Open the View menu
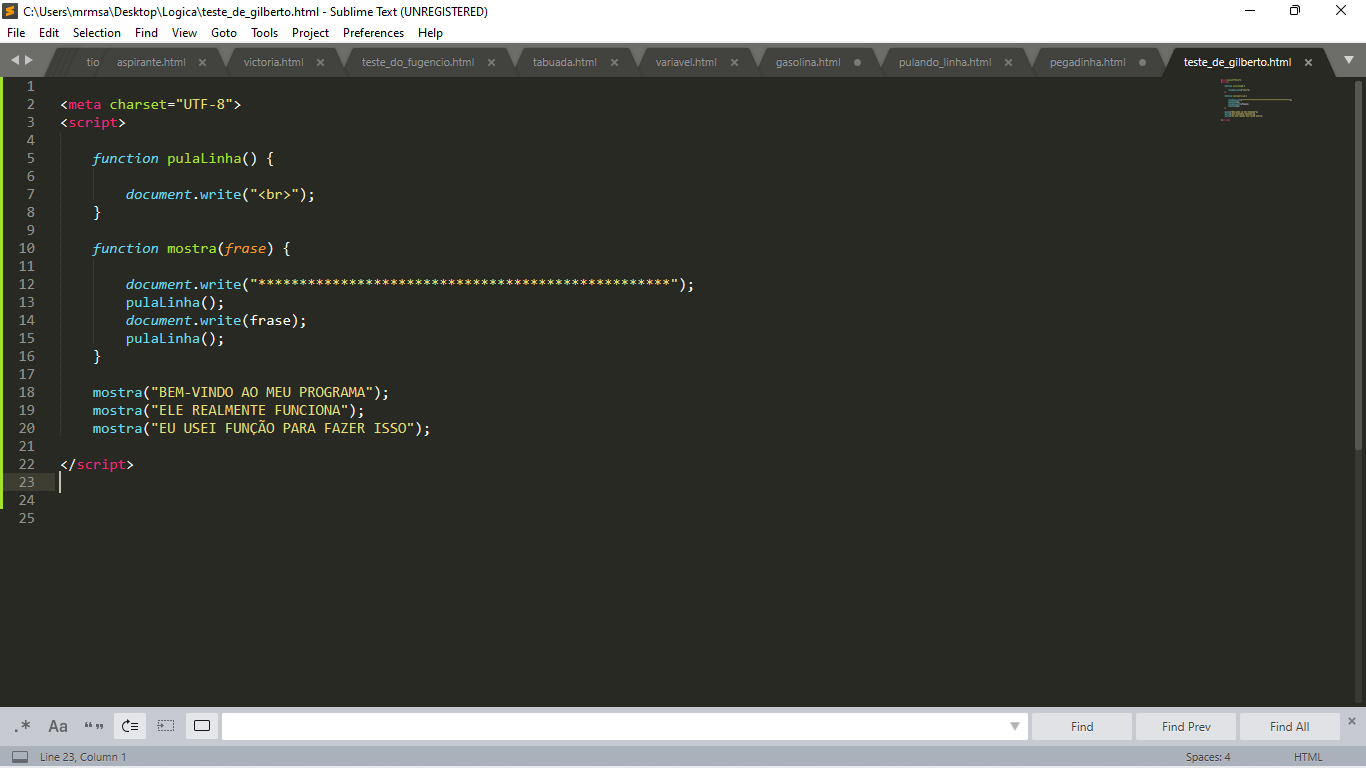The image size is (1366, 768). pos(184,33)
